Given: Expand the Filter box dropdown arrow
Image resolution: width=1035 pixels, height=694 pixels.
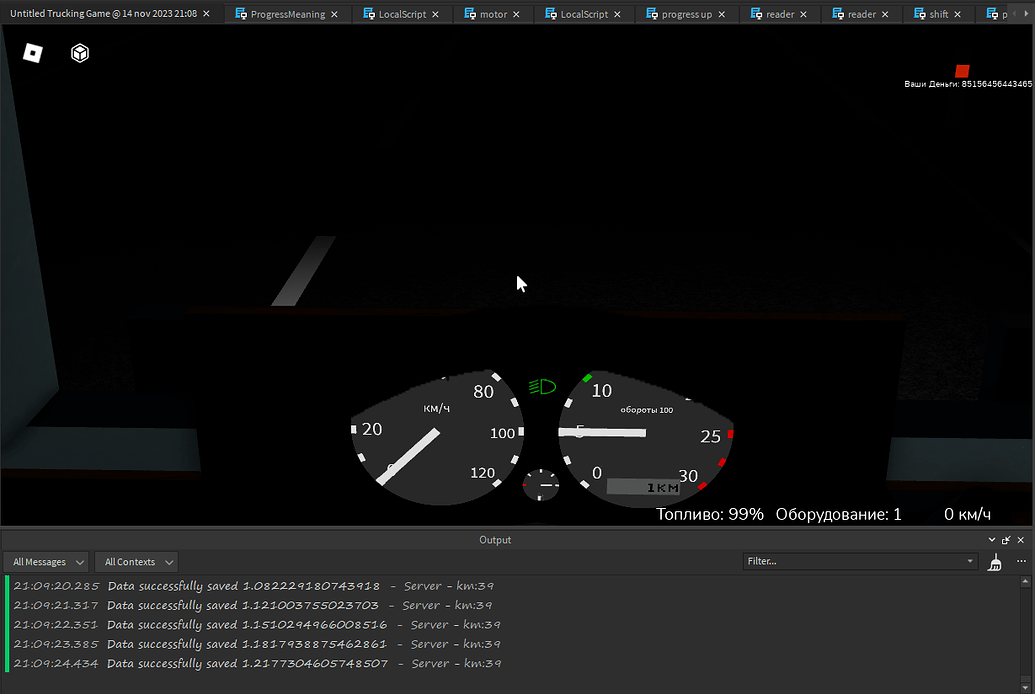Looking at the screenshot, I should (x=970, y=562).
